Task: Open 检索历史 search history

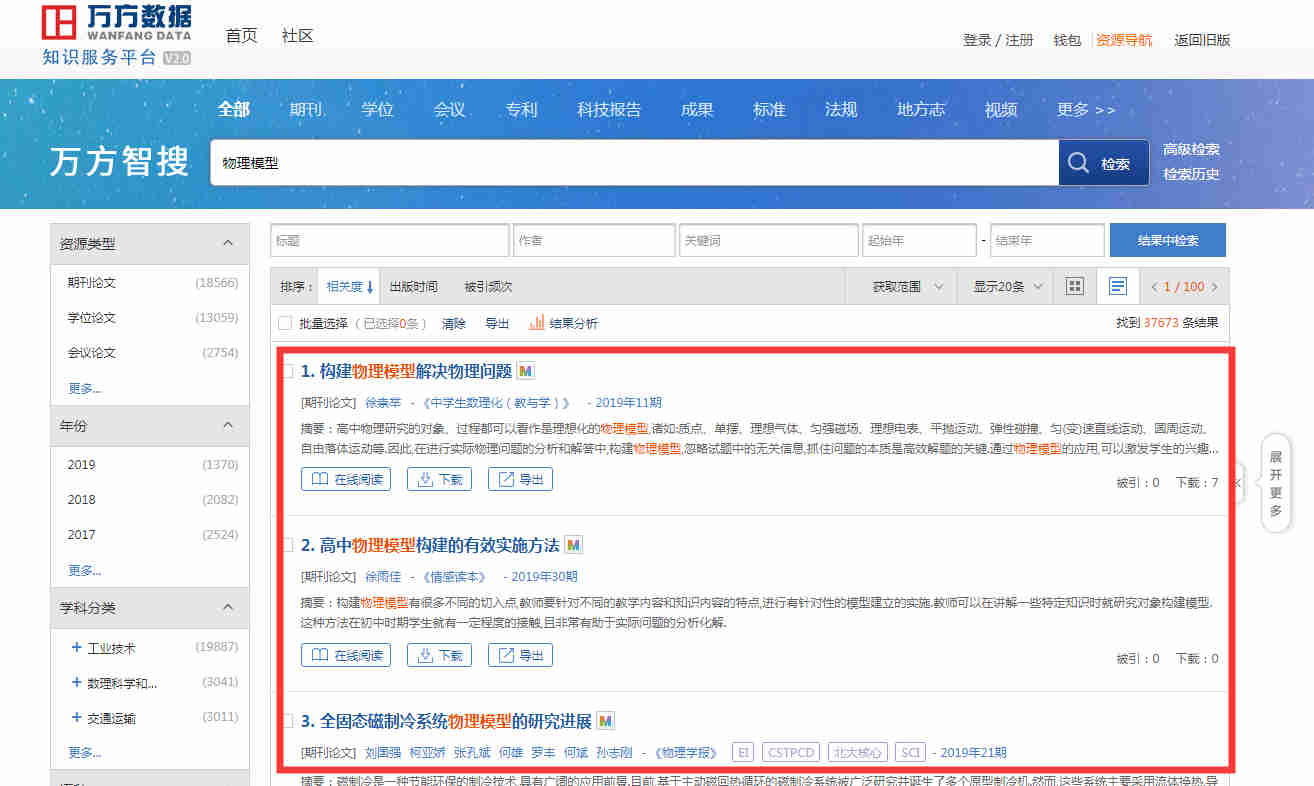Action: click(1191, 175)
